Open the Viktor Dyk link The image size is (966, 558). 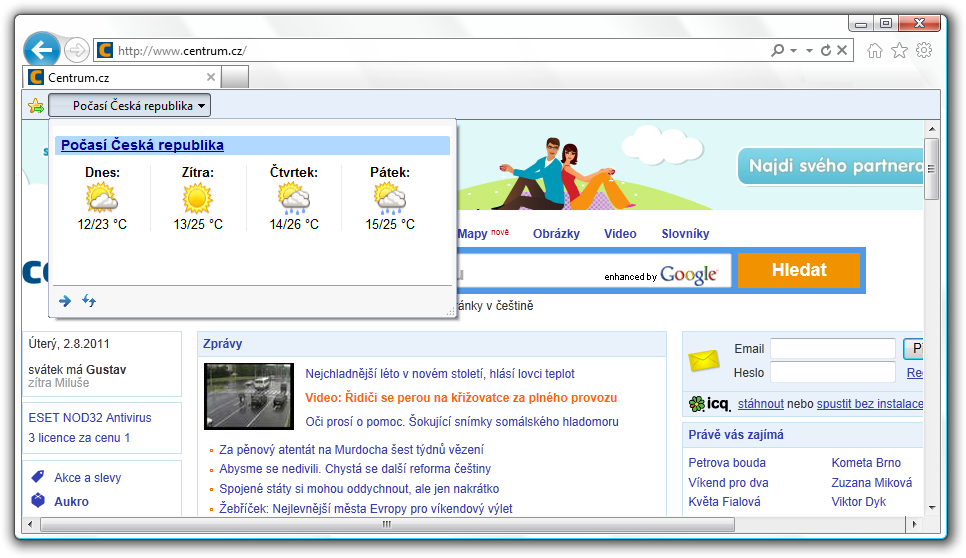coord(859,502)
